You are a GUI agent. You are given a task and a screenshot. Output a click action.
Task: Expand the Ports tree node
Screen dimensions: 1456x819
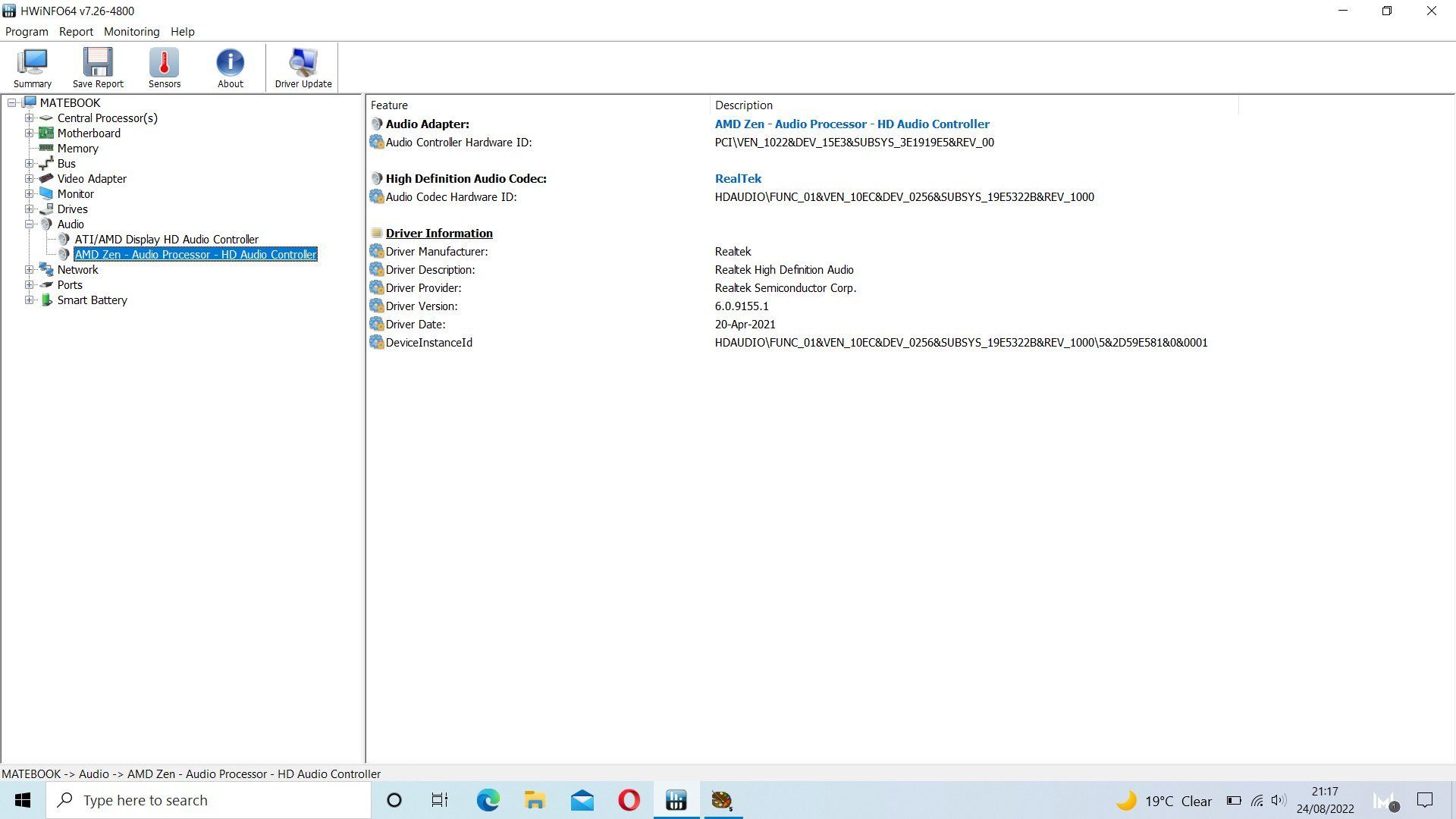click(29, 284)
